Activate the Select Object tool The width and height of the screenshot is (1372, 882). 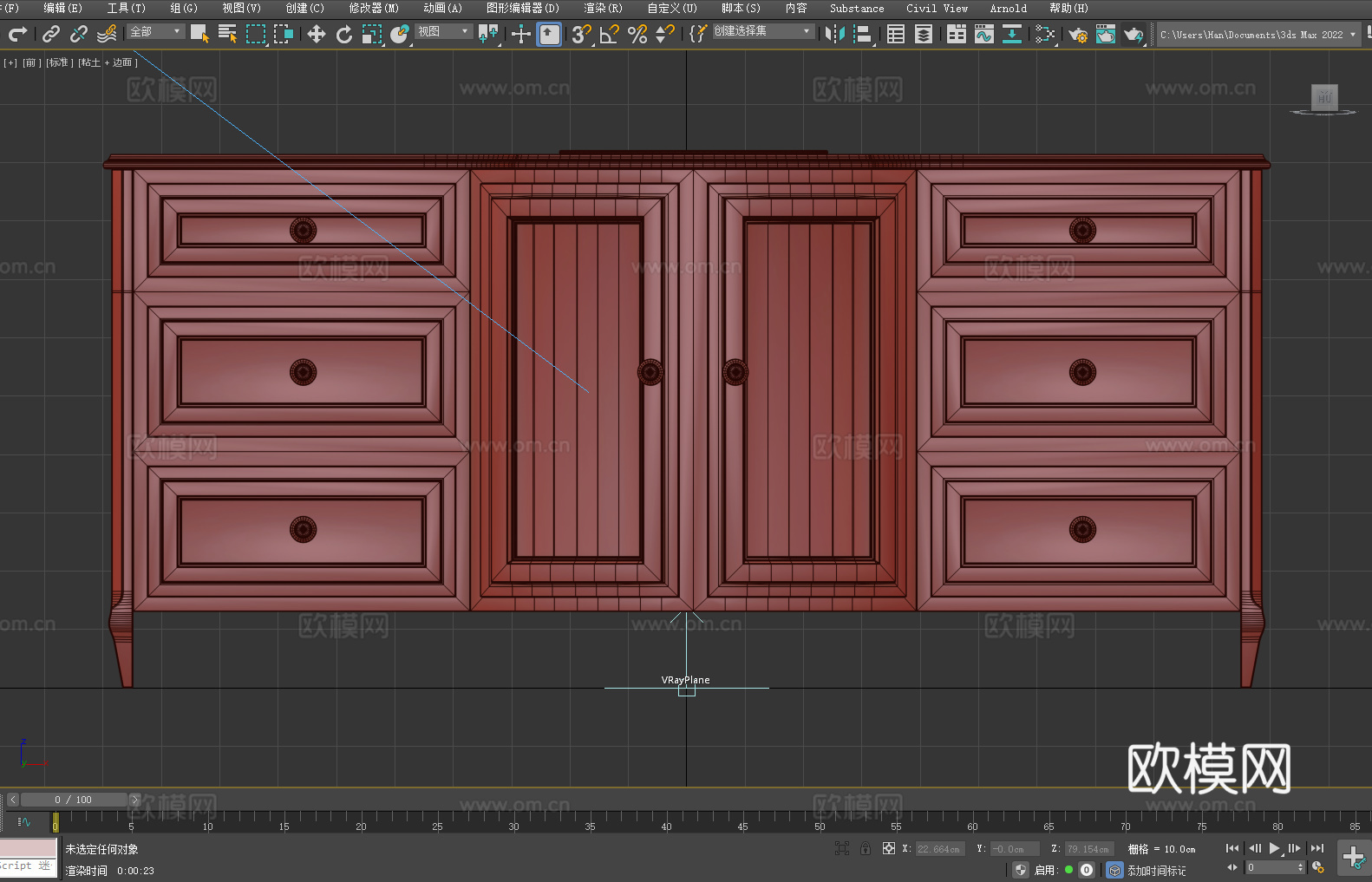200,34
